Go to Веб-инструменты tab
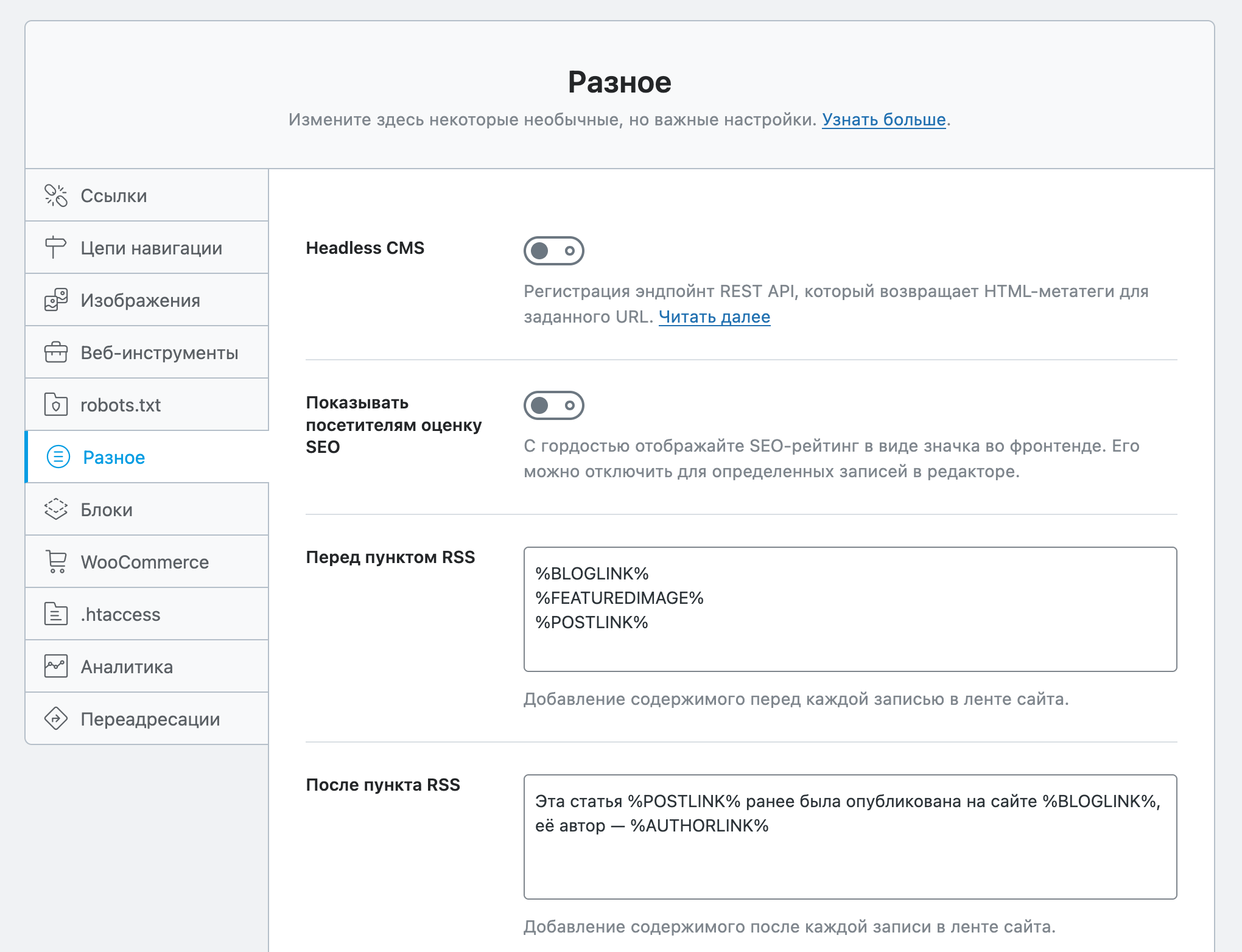The height and width of the screenshot is (952, 1242). point(147,352)
